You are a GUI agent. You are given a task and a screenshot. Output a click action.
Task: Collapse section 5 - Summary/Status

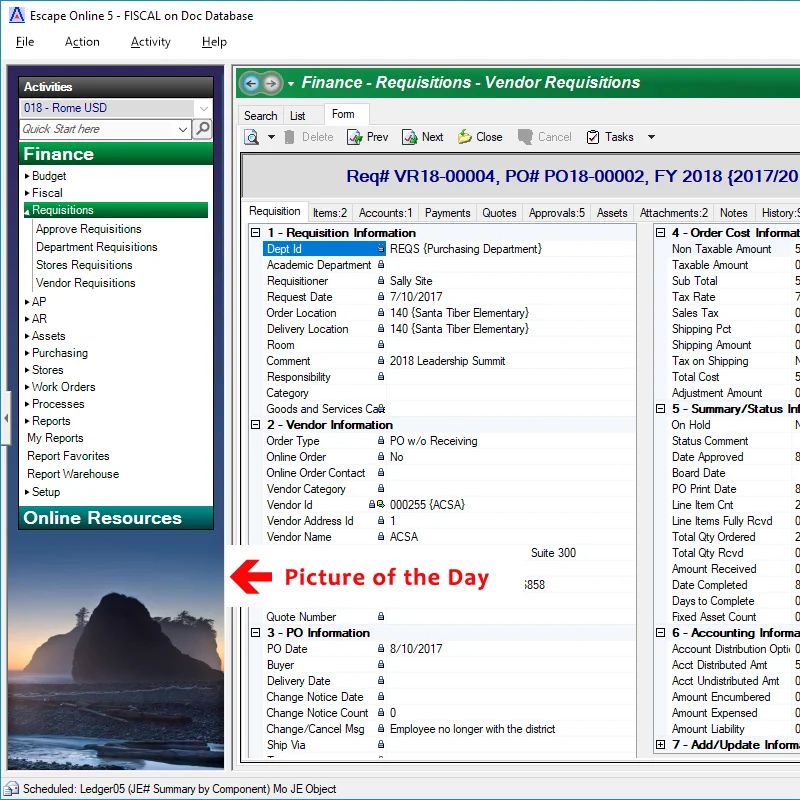click(660, 409)
